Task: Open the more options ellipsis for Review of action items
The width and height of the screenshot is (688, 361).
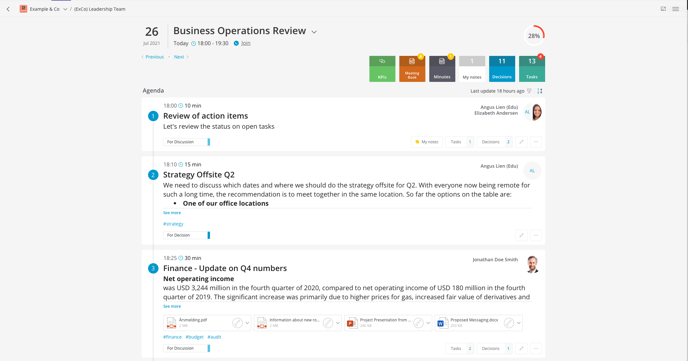Action: coord(536,142)
